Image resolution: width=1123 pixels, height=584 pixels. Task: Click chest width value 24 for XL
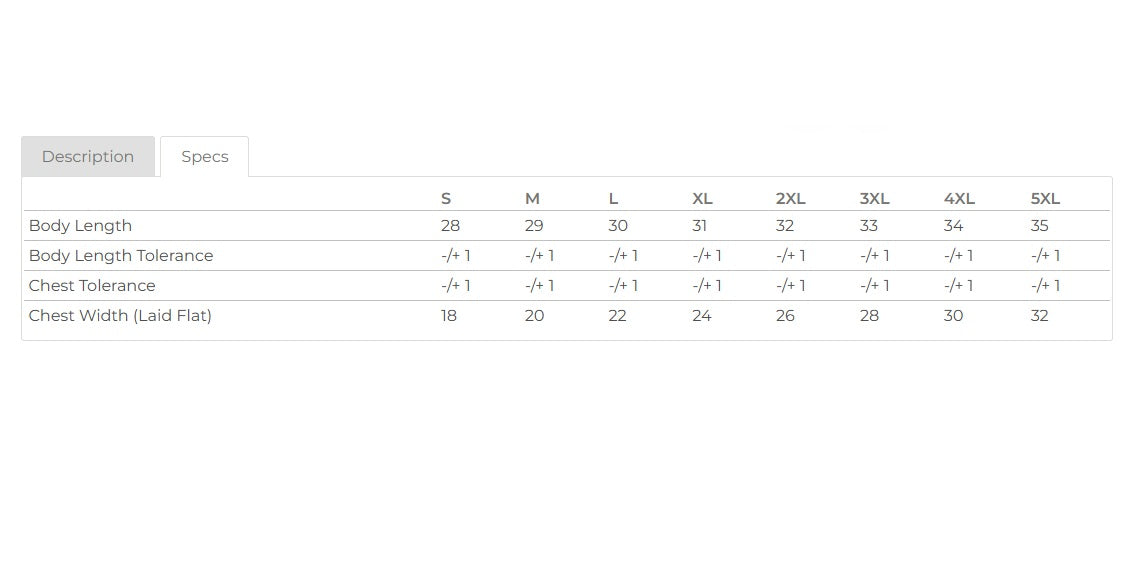pos(702,316)
